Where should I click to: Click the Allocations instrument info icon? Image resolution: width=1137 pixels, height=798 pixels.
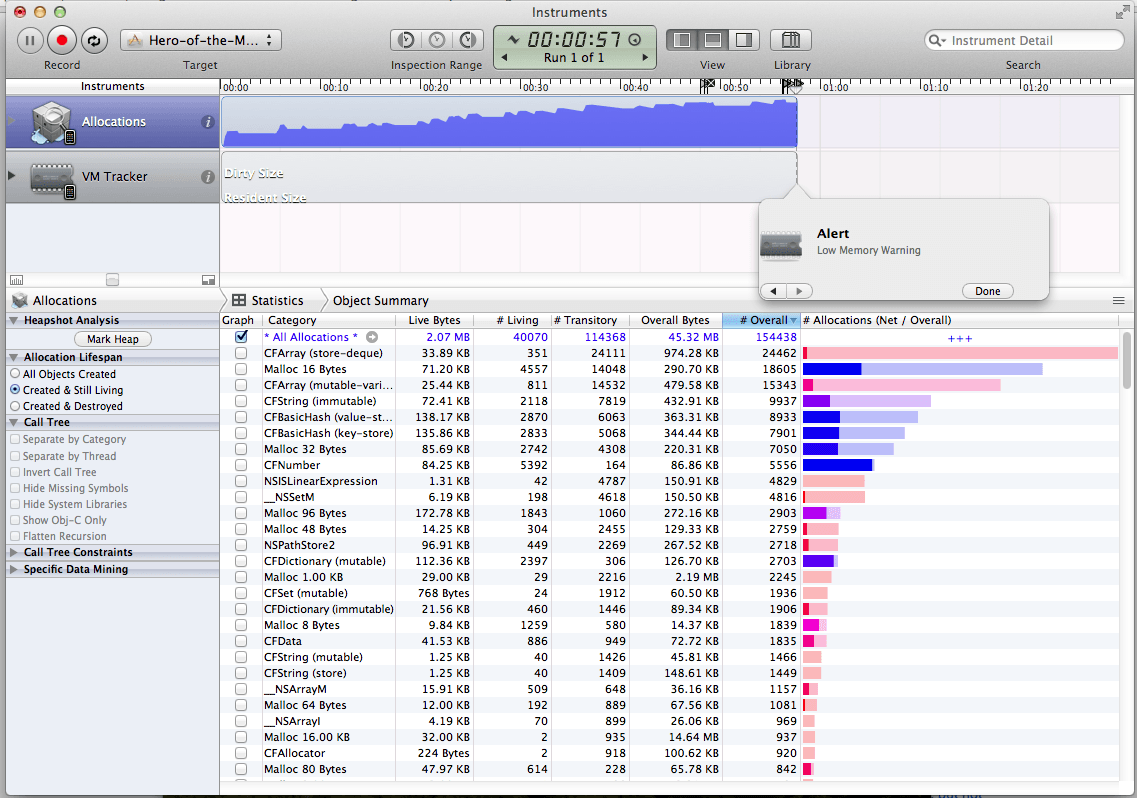208,122
